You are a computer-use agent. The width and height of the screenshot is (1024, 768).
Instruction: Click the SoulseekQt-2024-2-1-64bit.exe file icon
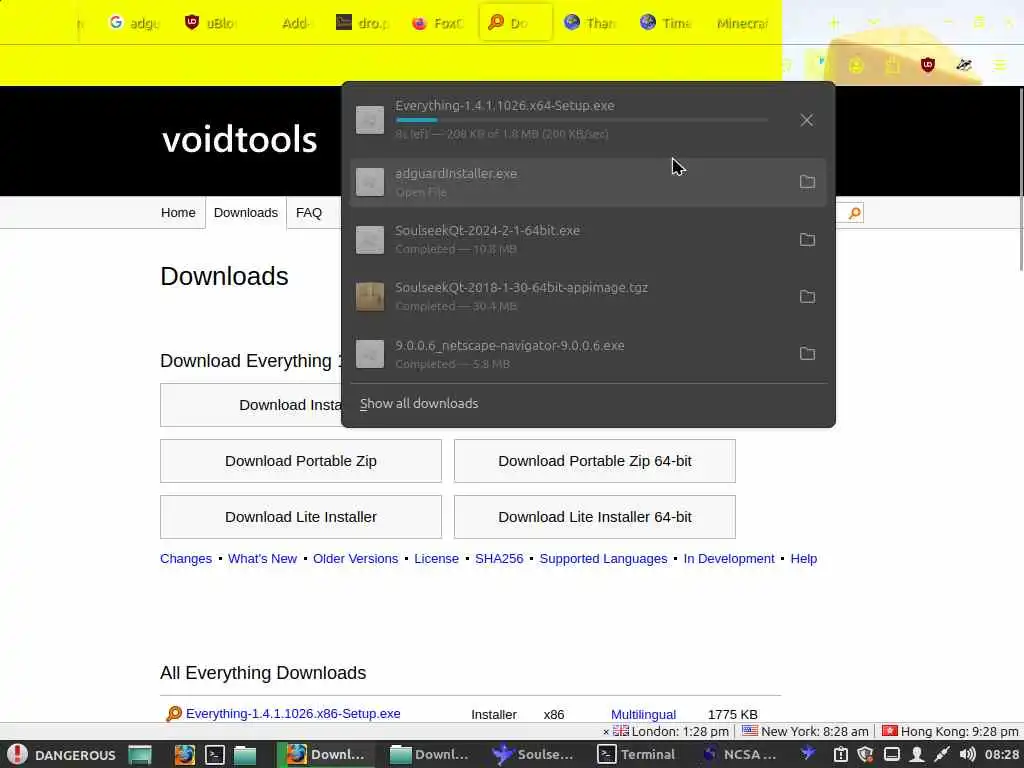[x=370, y=240]
